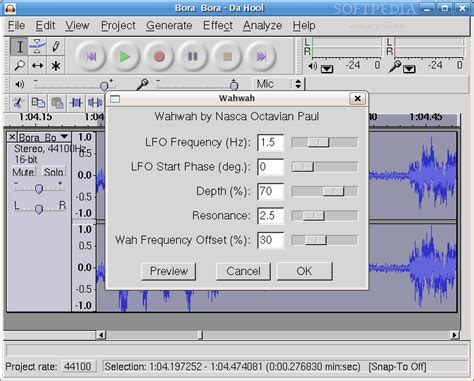Select the Draw pencil tool
The image size is (474, 381).
click(55, 47)
